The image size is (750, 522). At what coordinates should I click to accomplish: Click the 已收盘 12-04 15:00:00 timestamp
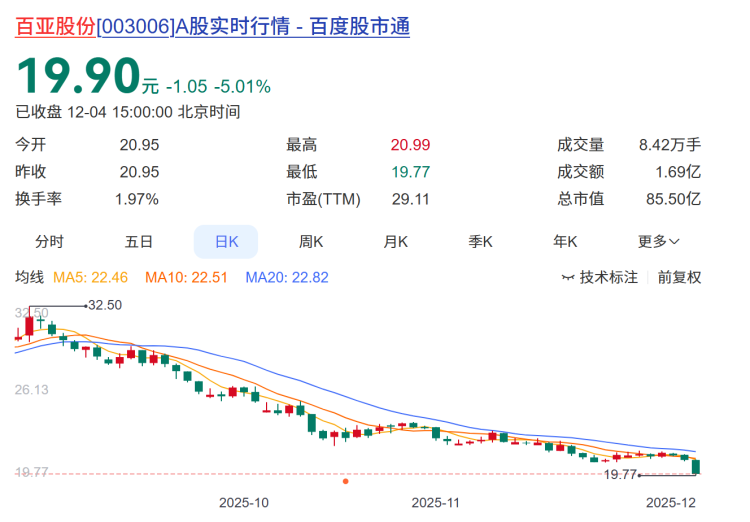point(128,112)
